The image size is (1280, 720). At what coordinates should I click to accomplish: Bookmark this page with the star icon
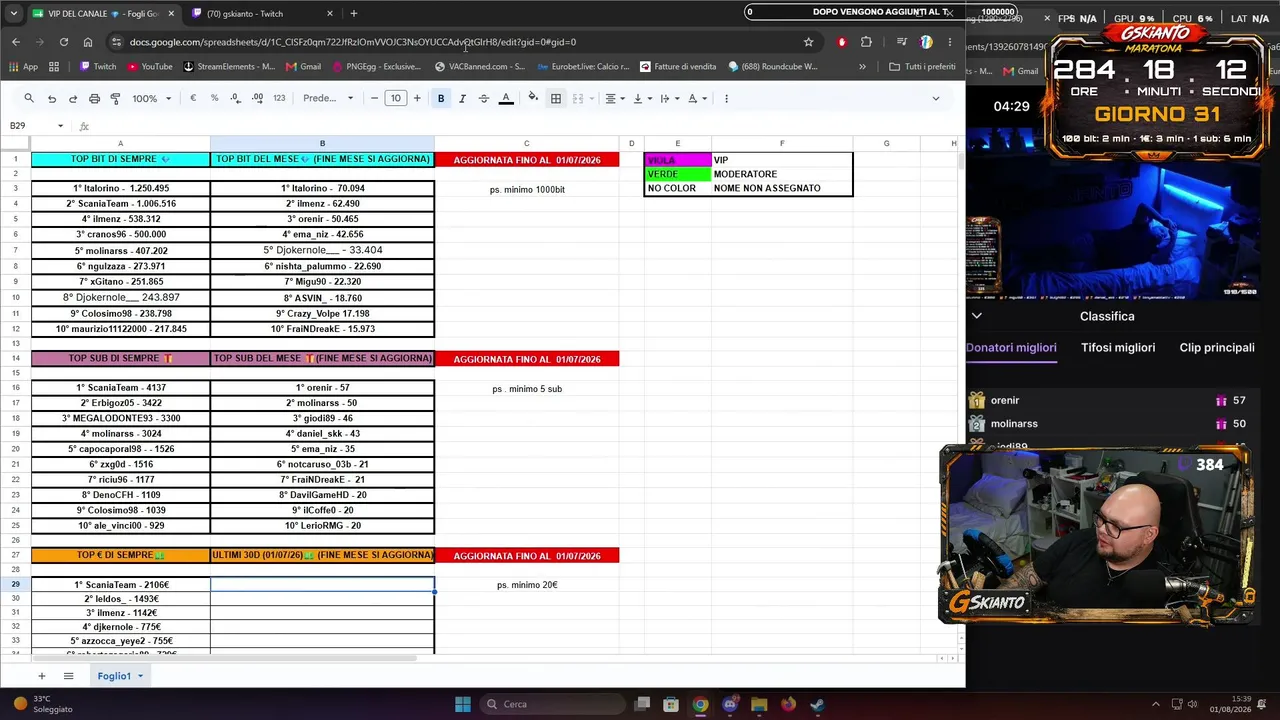click(808, 42)
